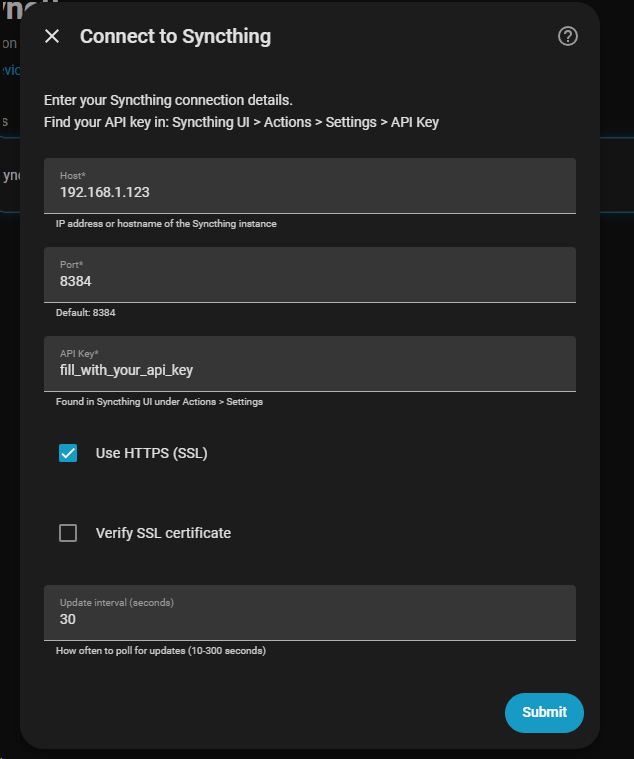Image resolution: width=634 pixels, height=759 pixels.
Task: Click the 'Find your API key in' instruction line
Action: point(242,122)
